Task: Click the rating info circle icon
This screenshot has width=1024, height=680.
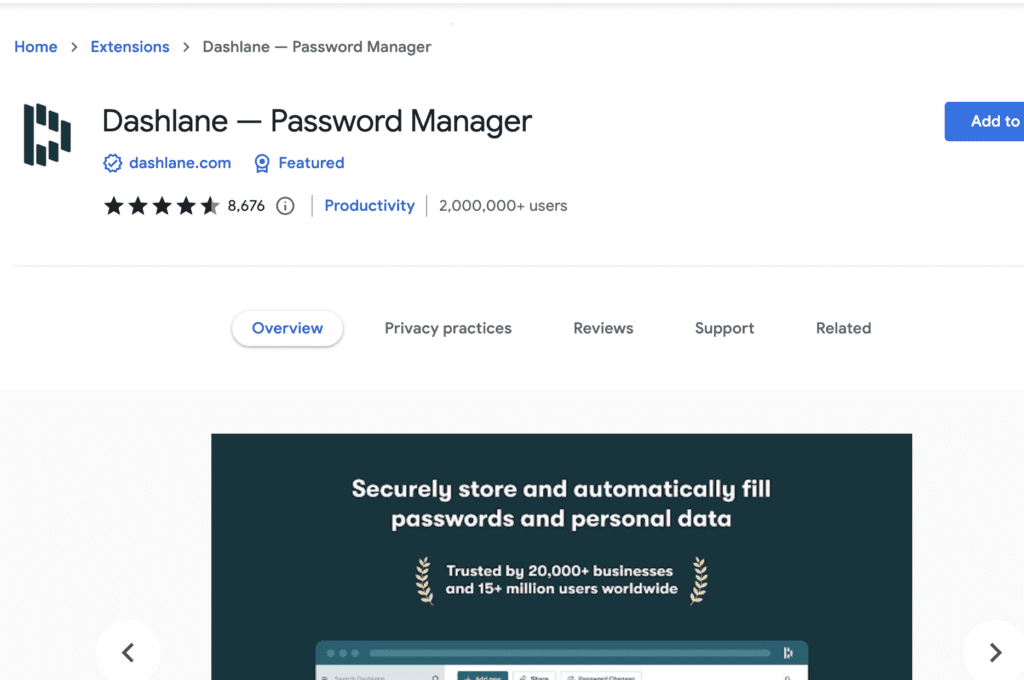Action: coord(285,206)
